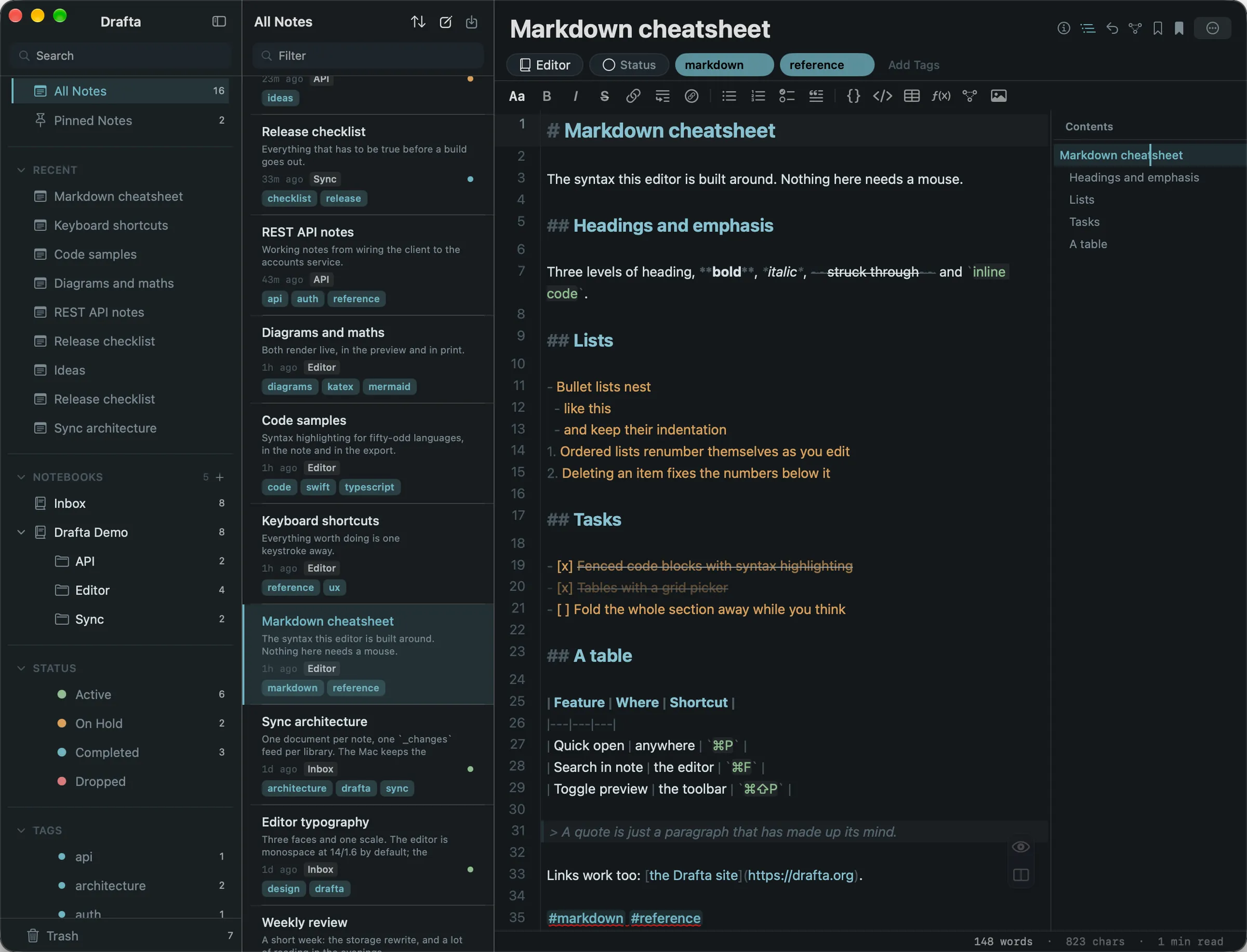Screen dimensions: 1247x952
Task: Open Trash
Action: (121, 935)
